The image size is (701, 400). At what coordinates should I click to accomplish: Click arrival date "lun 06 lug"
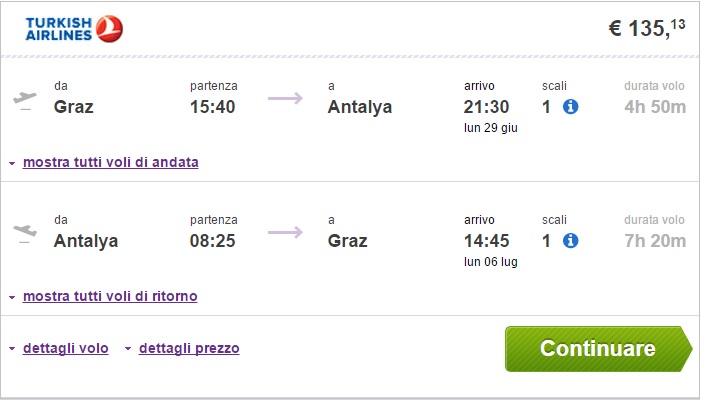[489, 261]
